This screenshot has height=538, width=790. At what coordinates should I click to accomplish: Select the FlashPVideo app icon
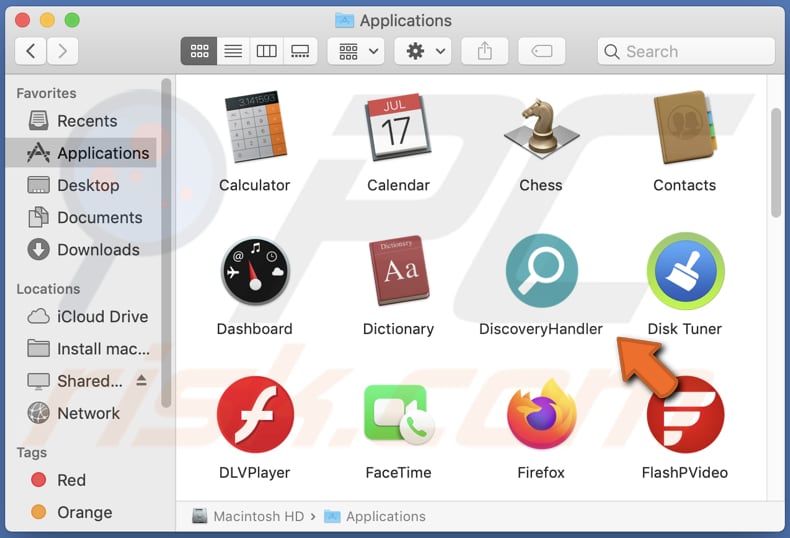(685, 414)
